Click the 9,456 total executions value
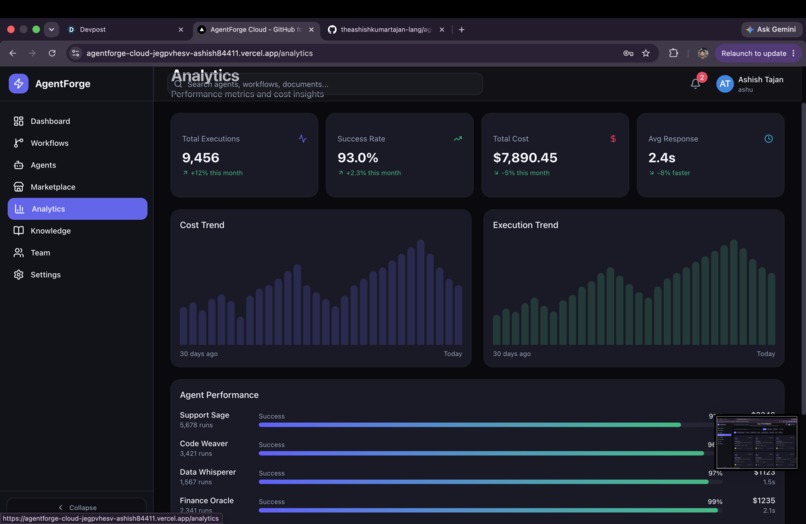This screenshot has width=806, height=524. pos(200,158)
